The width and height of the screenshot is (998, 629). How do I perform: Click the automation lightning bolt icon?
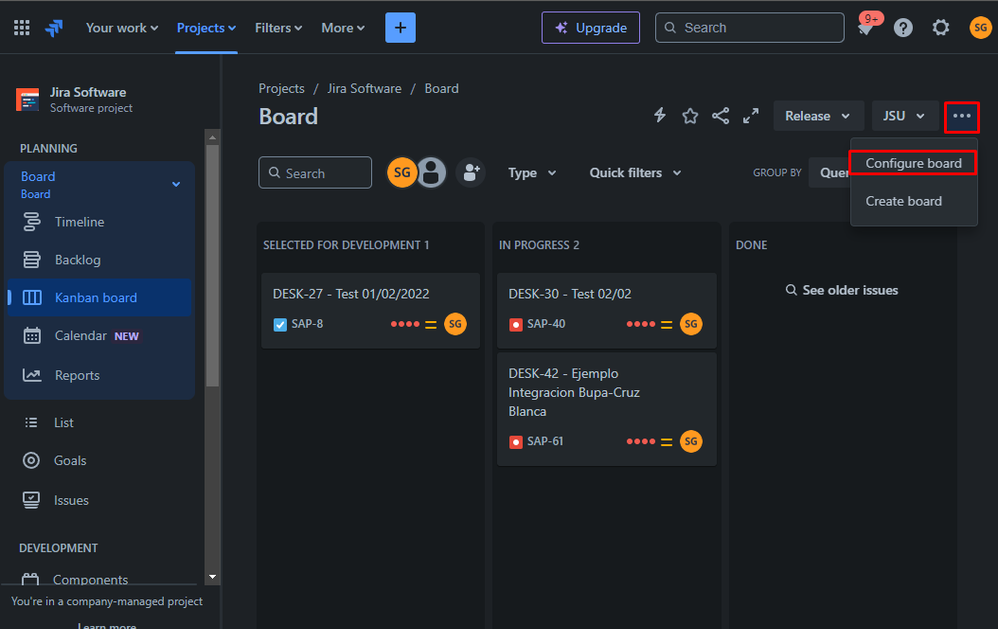tap(660, 115)
